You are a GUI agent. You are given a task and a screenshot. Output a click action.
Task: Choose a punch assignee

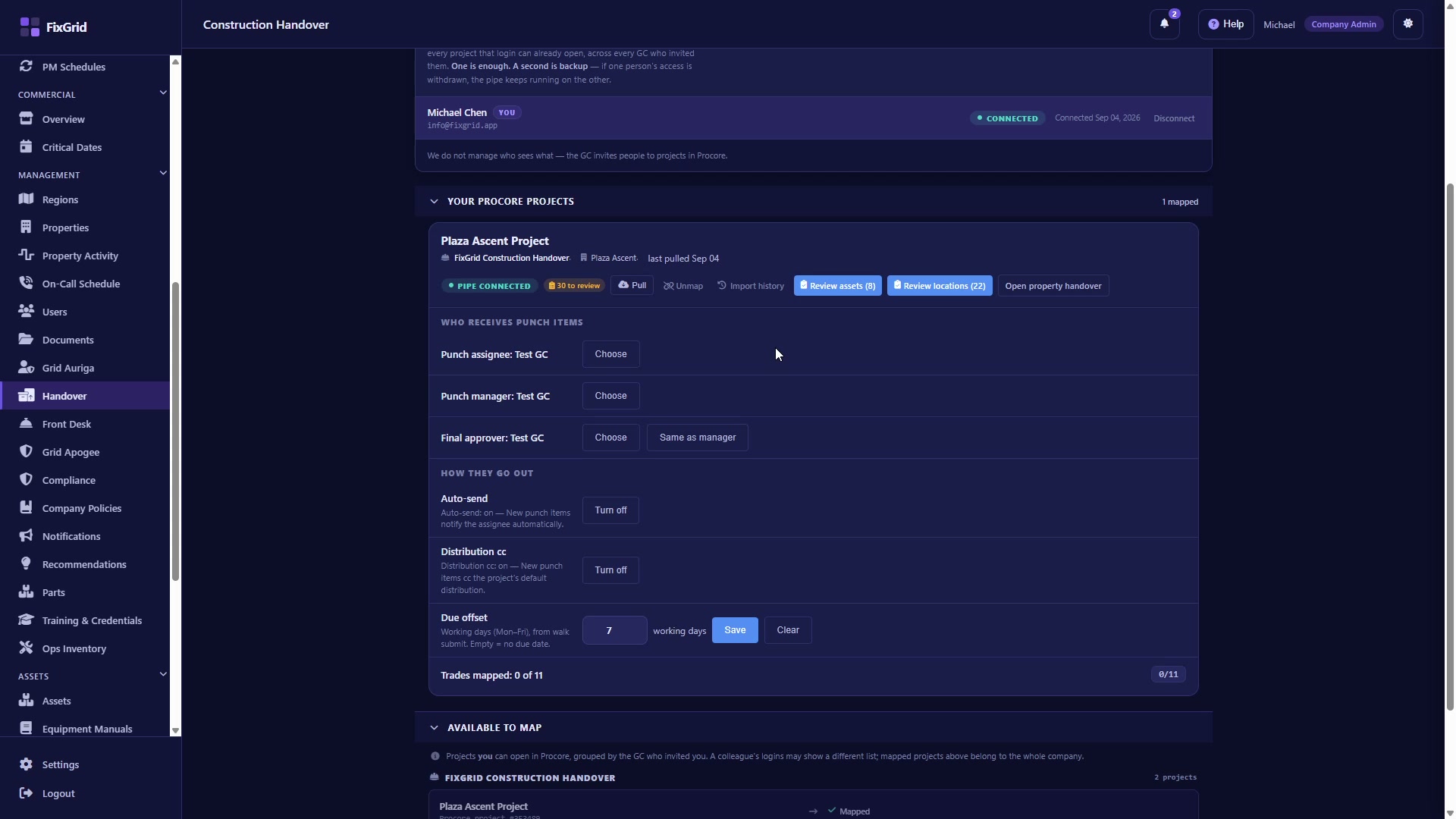tap(610, 354)
